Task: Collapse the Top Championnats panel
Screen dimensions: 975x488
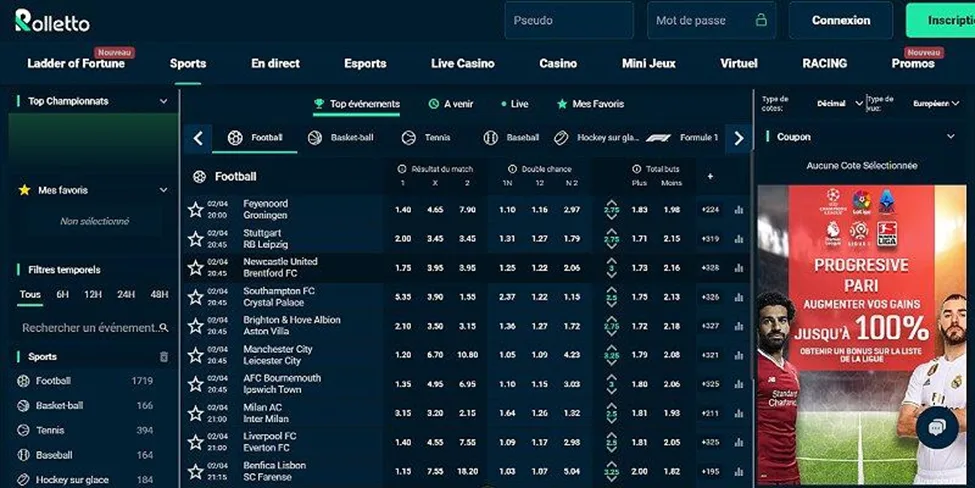Action: click(163, 101)
